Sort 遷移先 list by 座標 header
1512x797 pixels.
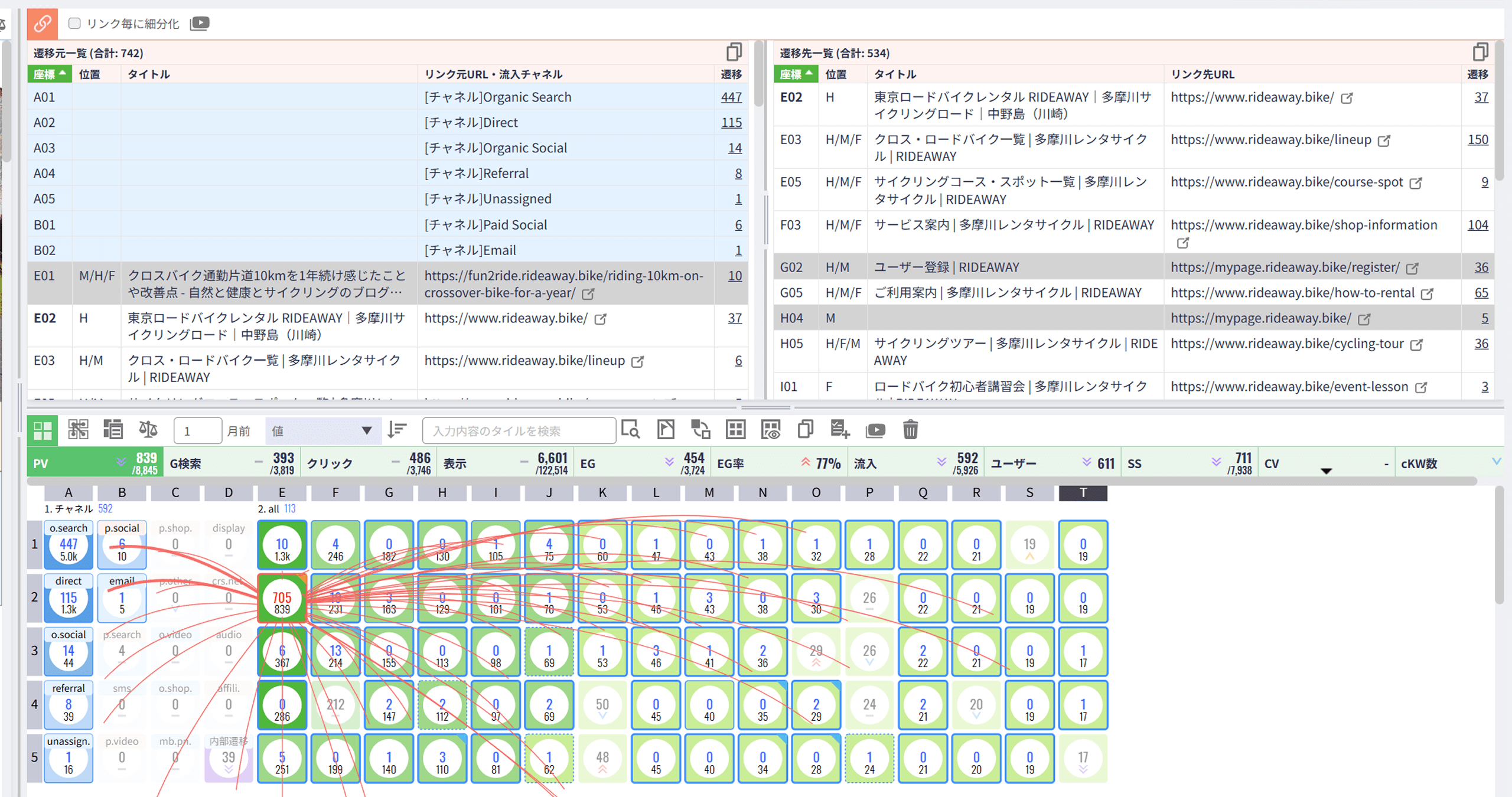796,74
